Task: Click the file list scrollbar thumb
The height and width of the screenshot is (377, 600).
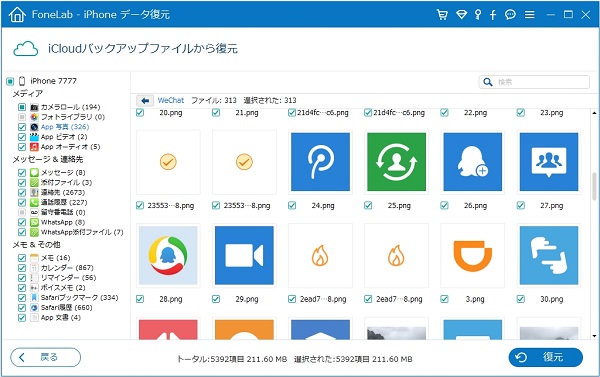Action: tap(594, 186)
